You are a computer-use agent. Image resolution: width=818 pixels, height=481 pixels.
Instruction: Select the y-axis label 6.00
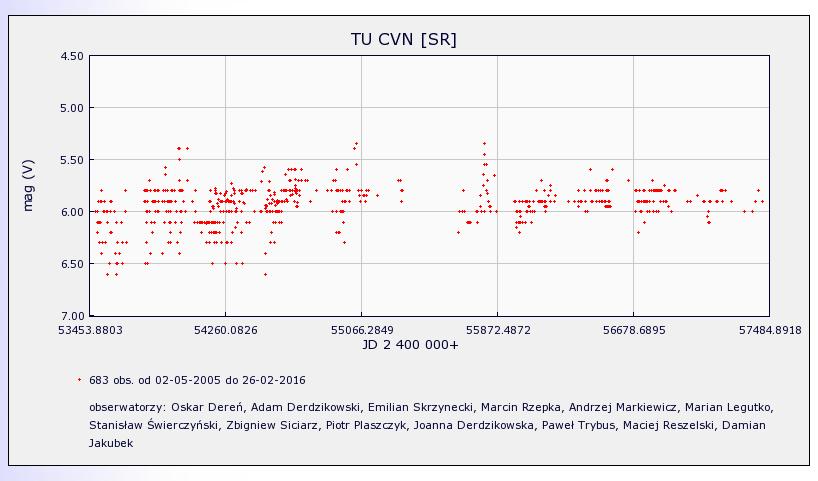pos(72,212)
